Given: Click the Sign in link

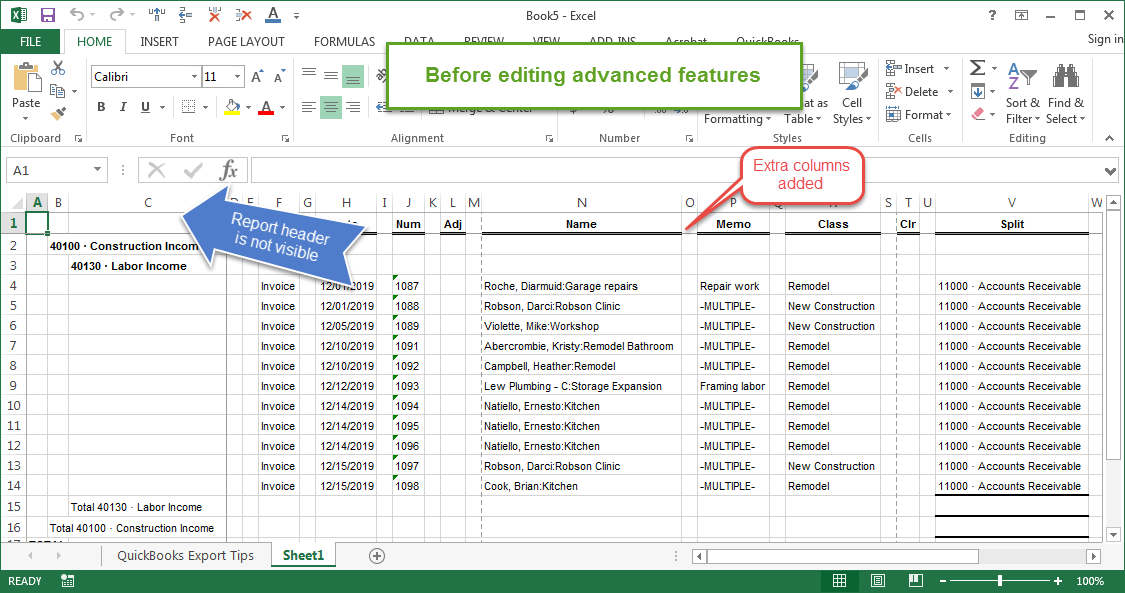Looking at the screenshot, I should pyautogui.click(x=1105, y=39).
